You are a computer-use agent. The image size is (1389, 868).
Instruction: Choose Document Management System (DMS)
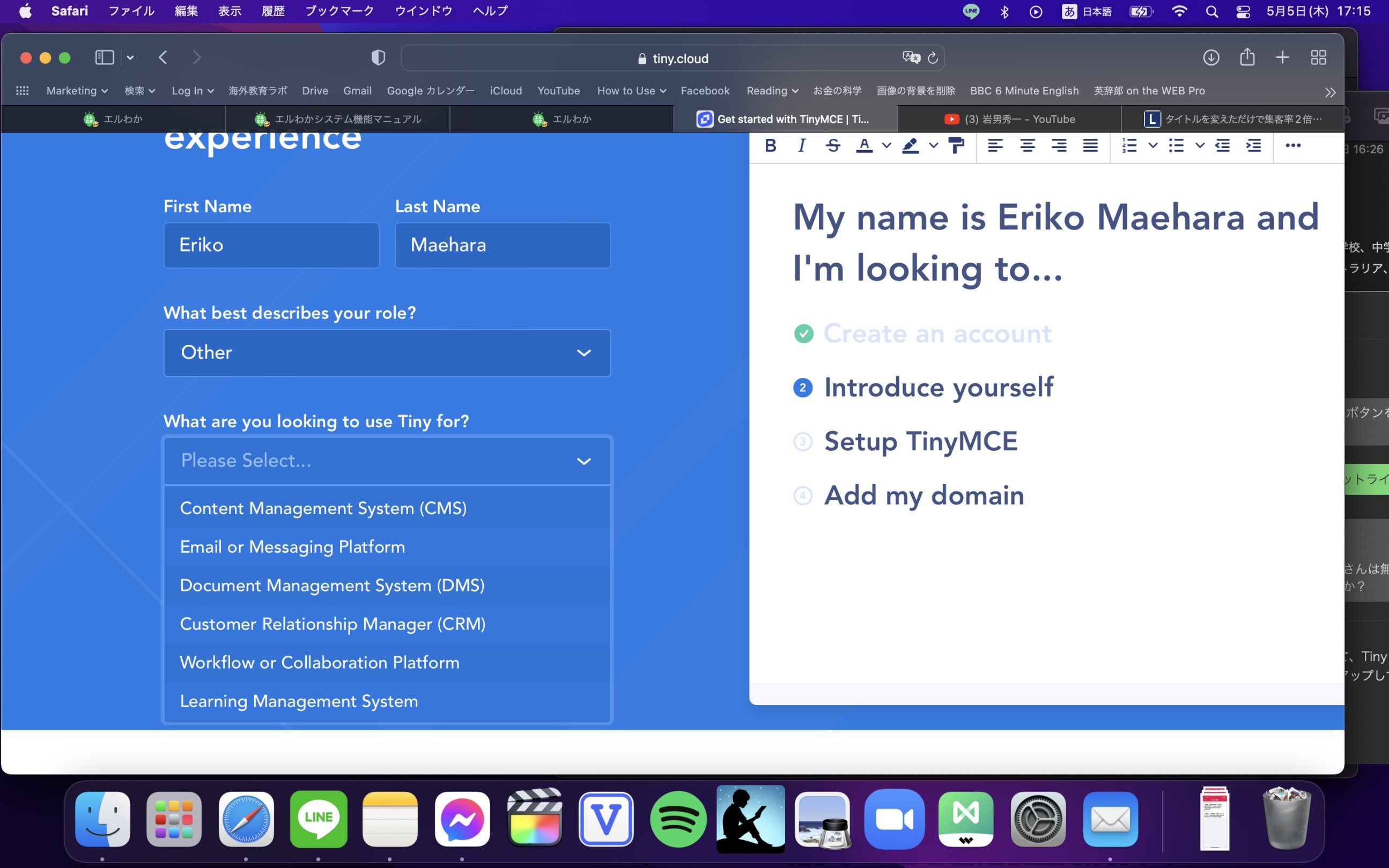pos(387,585)
